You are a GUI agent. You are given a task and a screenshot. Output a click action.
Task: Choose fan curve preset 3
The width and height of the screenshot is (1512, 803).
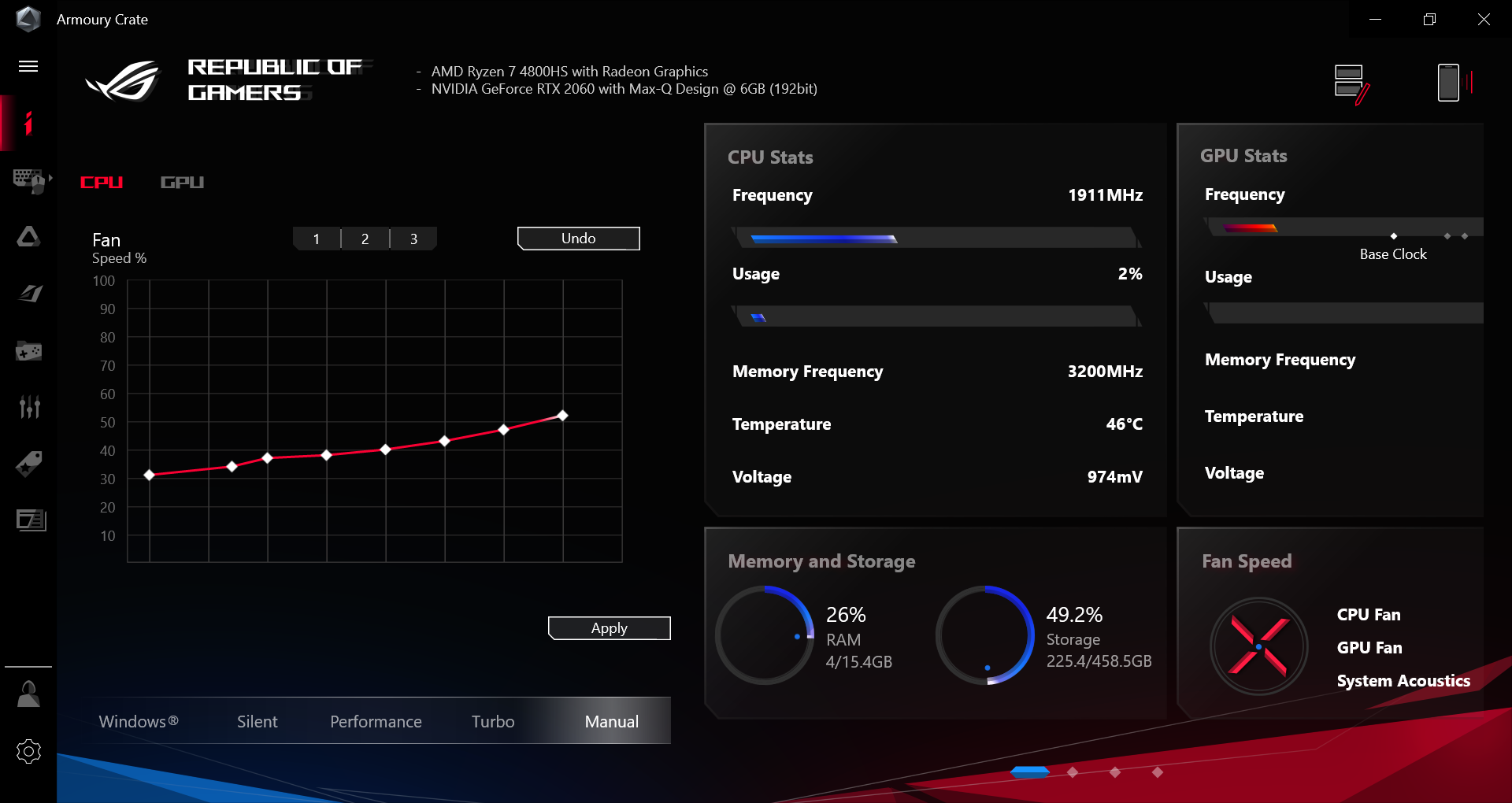[x=414, y=239]
